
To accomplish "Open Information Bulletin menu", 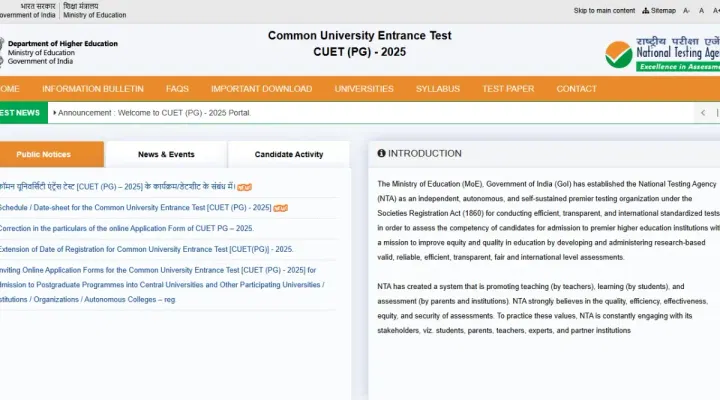I will (93, 89).
